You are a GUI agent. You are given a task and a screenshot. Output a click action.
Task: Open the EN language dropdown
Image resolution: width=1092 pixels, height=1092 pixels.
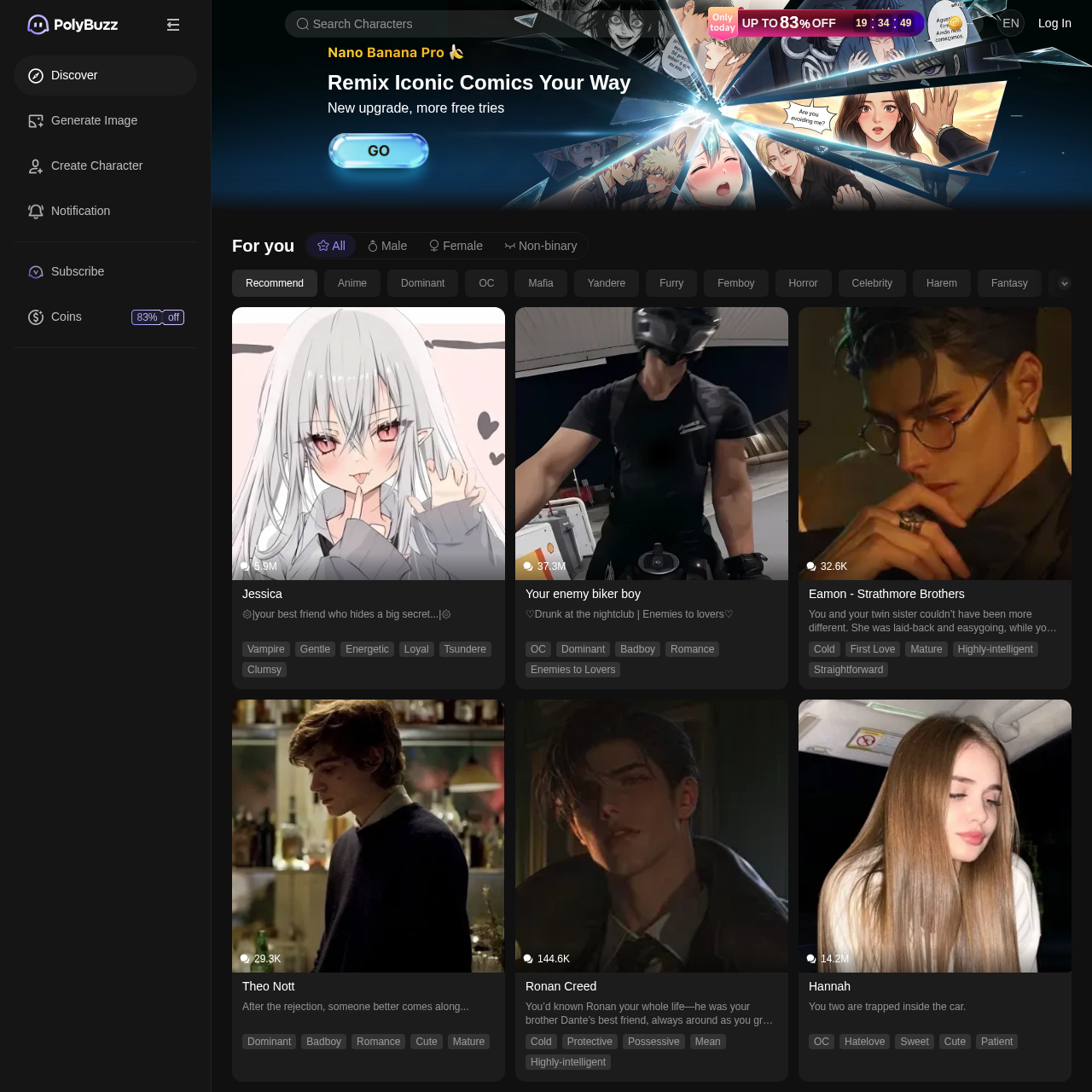pyautogui.click(x=1010, y=23)
